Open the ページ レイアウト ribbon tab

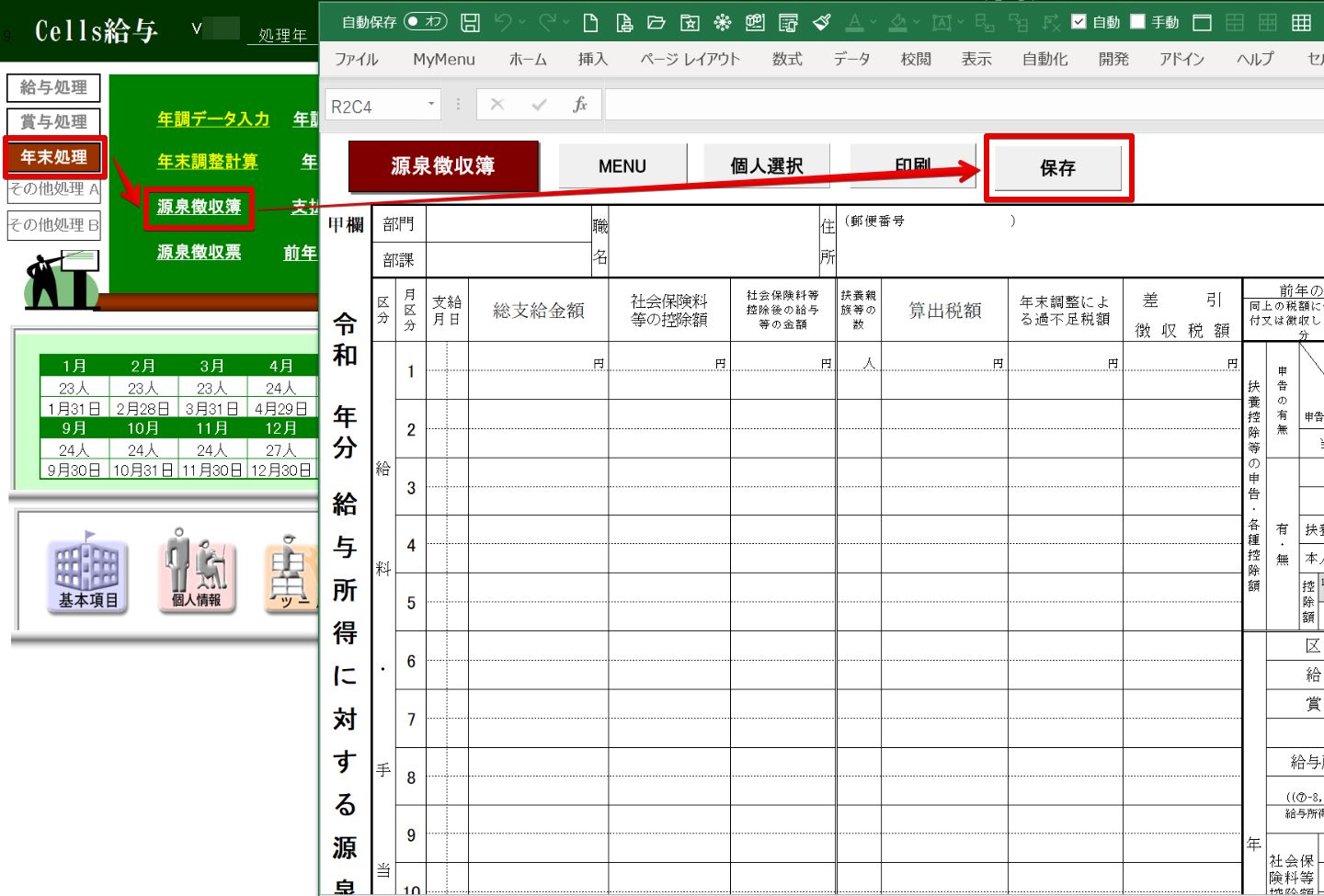(x=690, y=59)
